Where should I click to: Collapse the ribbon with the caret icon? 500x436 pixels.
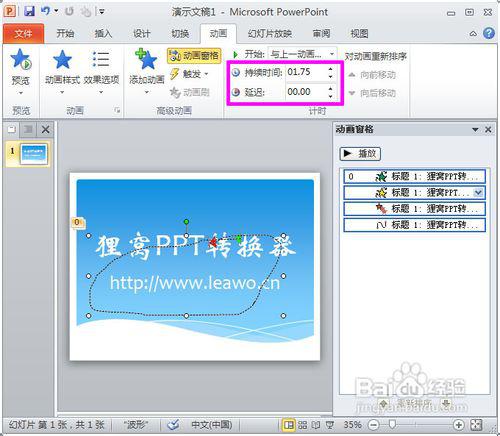point(473,34)
